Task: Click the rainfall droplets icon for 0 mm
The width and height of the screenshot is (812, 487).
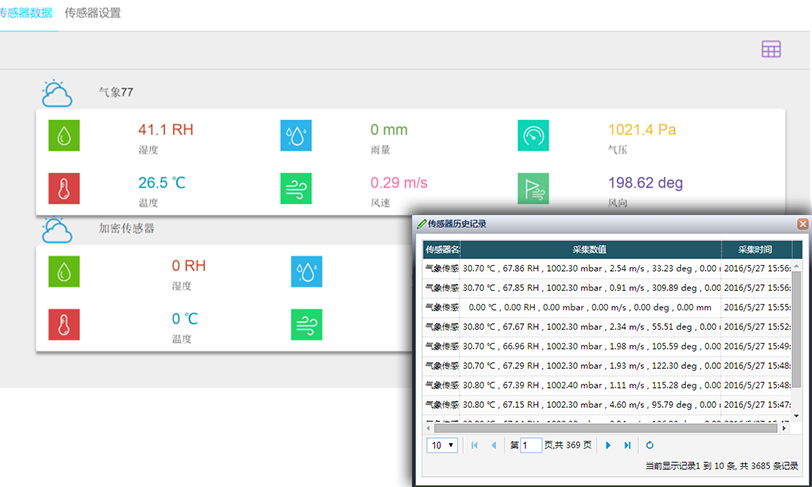Action: pos(296,135)
